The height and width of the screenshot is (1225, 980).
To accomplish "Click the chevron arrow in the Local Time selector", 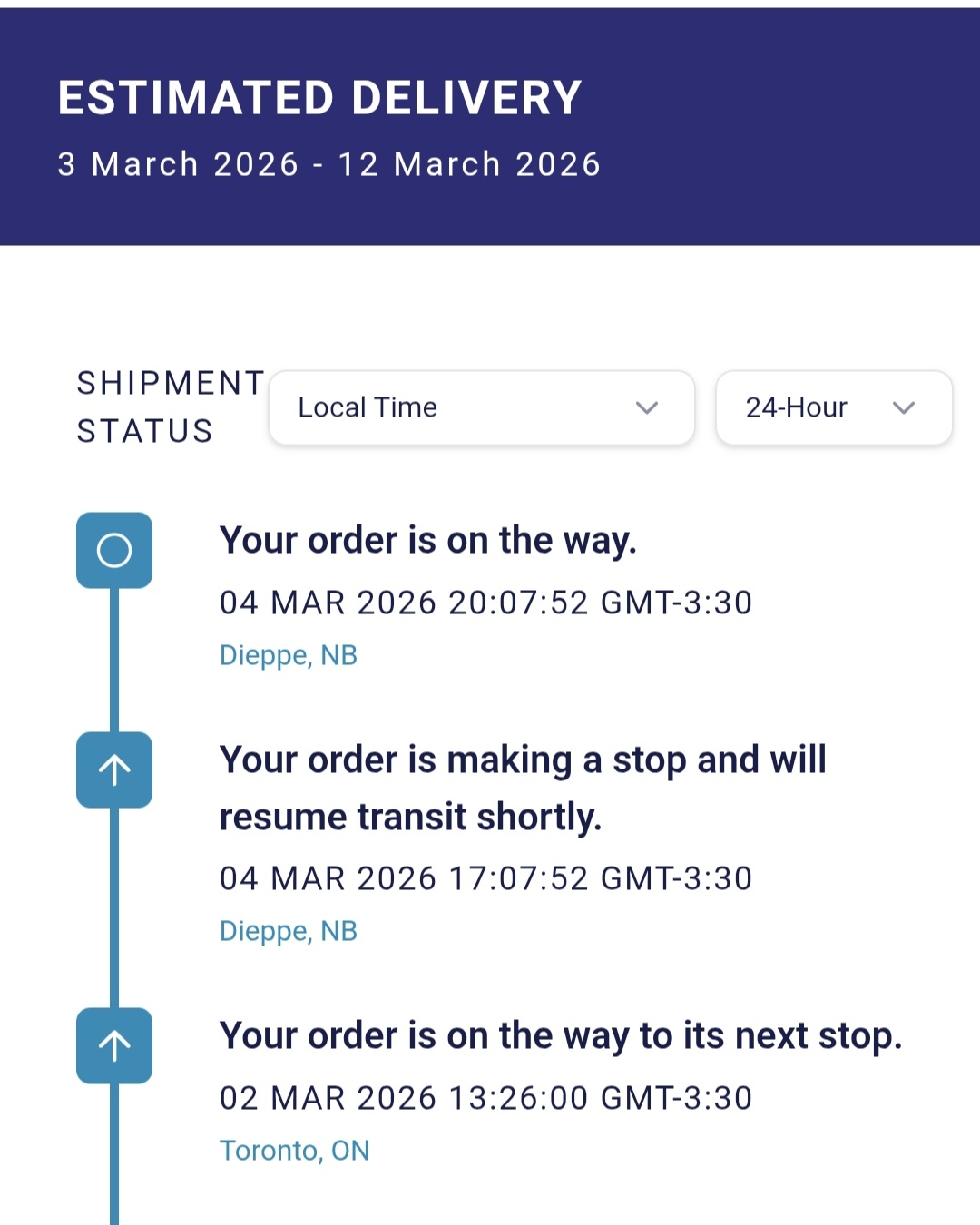I will pos(646,407).
